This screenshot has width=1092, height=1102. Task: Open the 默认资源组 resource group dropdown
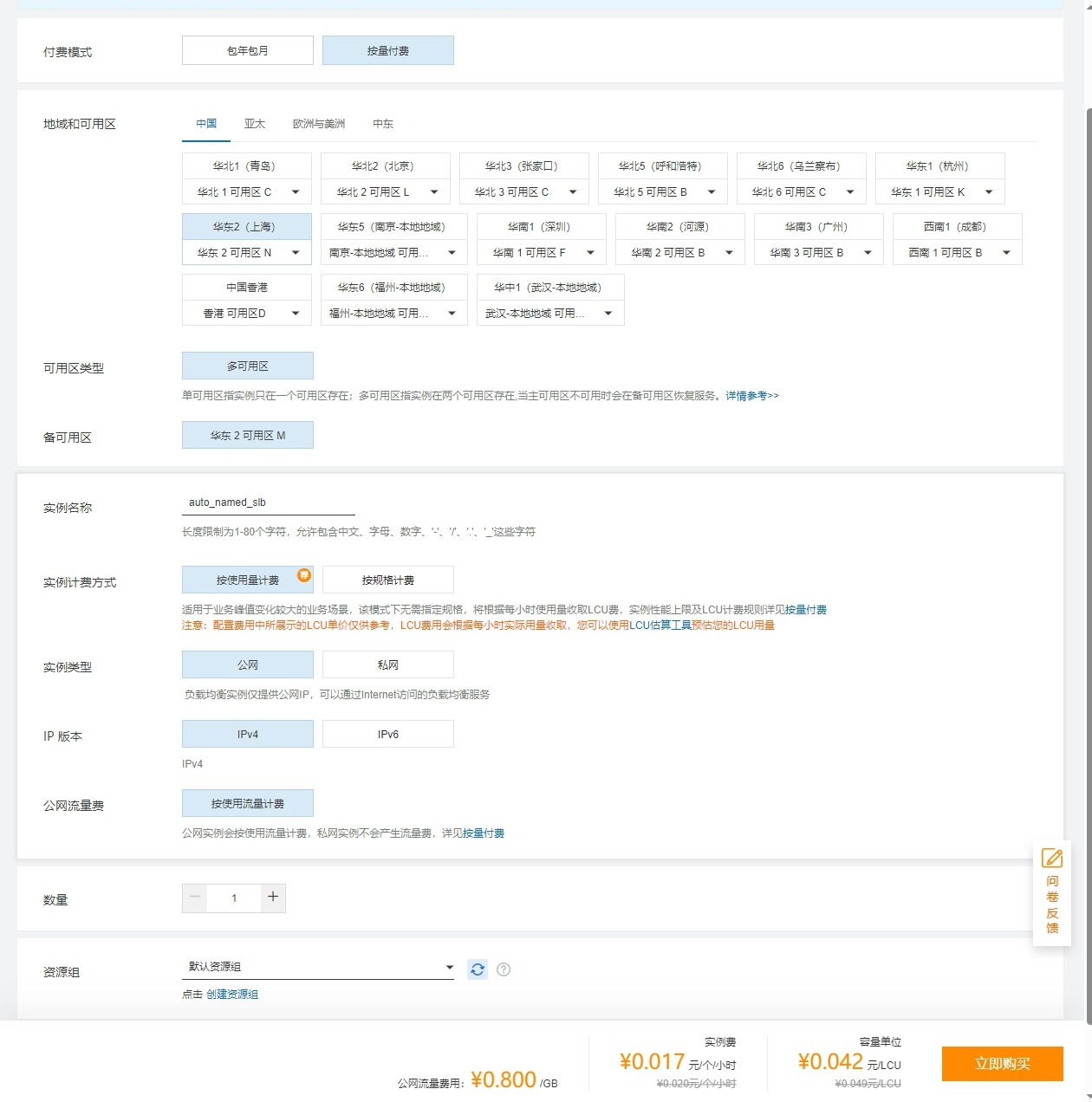tap(318, 967)
